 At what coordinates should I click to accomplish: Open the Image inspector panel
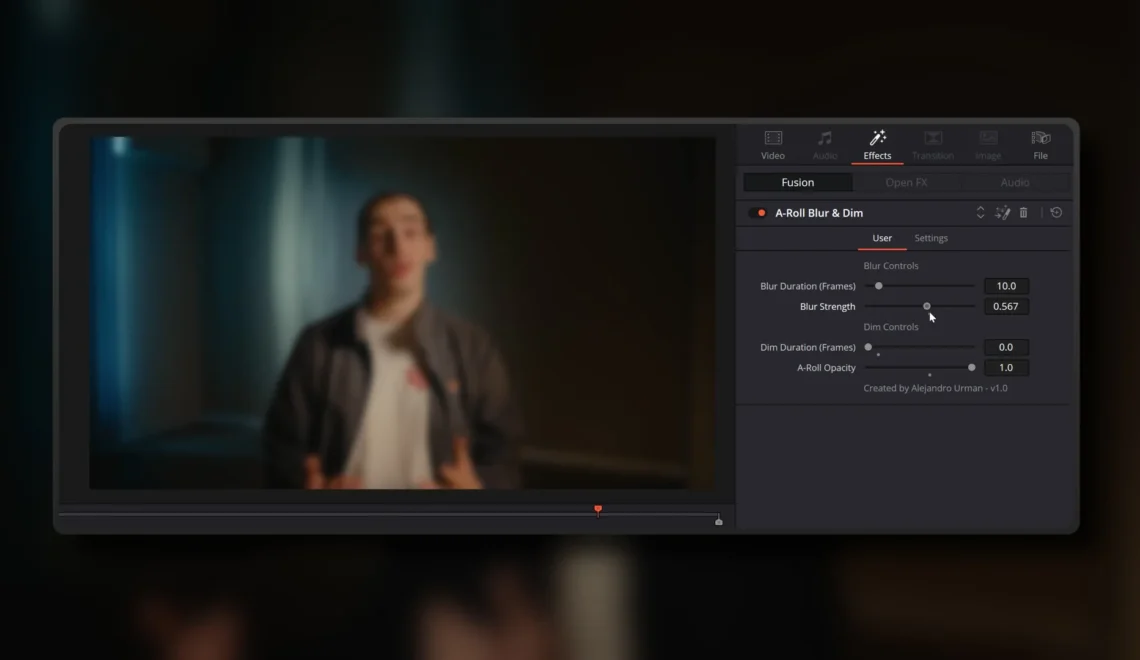pyautogui.click(x=987, y=143)
